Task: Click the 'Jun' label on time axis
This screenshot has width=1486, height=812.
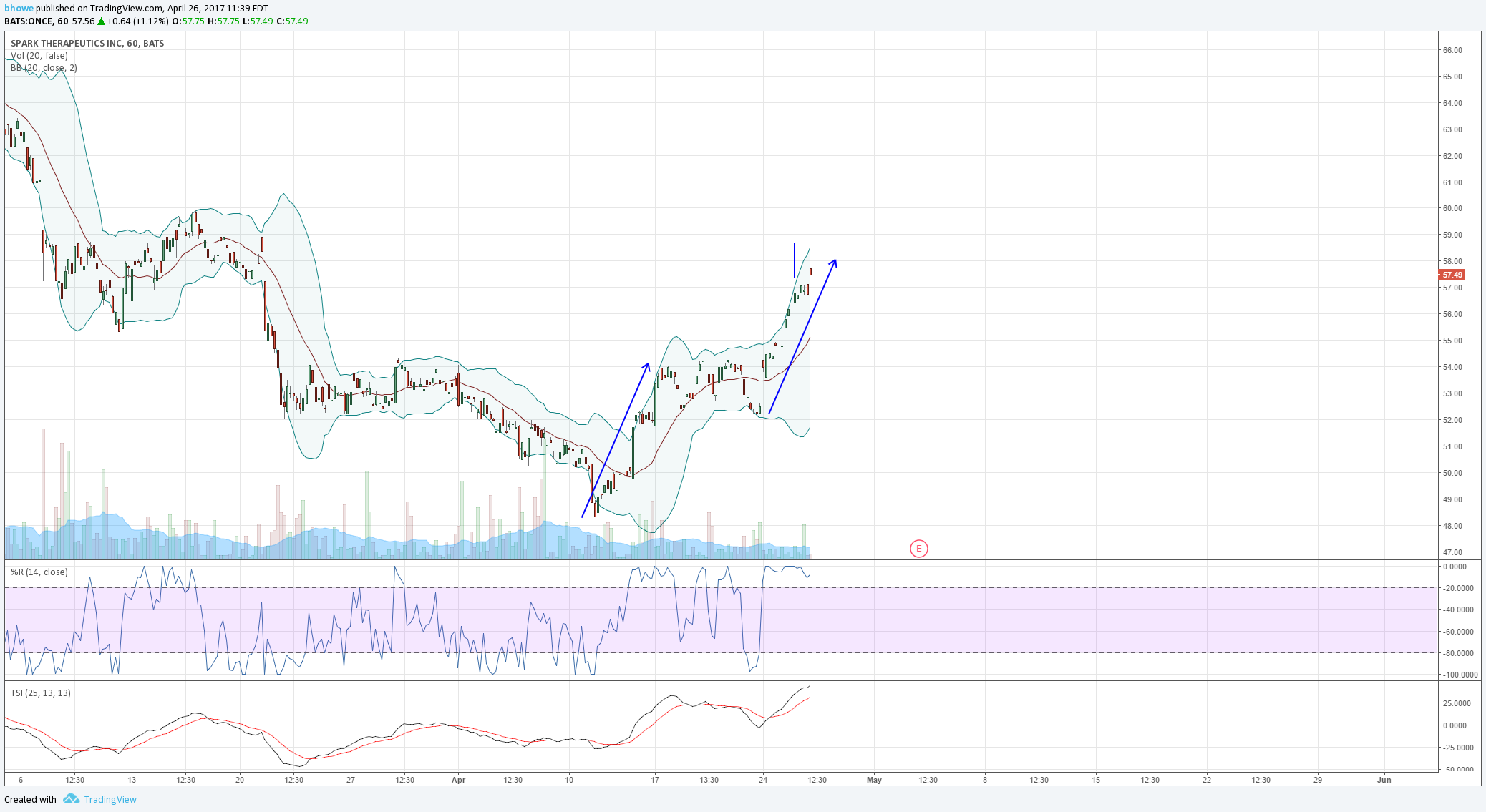Action: coord(1384,780)
